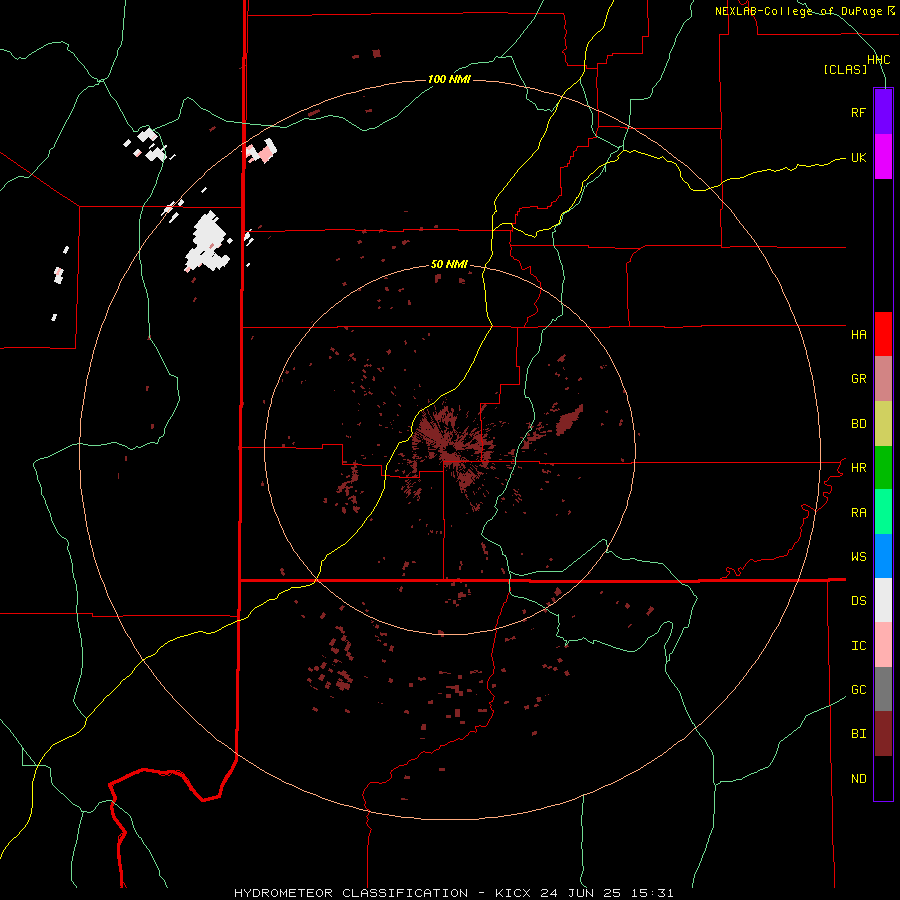This screenshot has height=900, width=900.
Task: Click the ND legend label
Action: [x=858, y=779]
